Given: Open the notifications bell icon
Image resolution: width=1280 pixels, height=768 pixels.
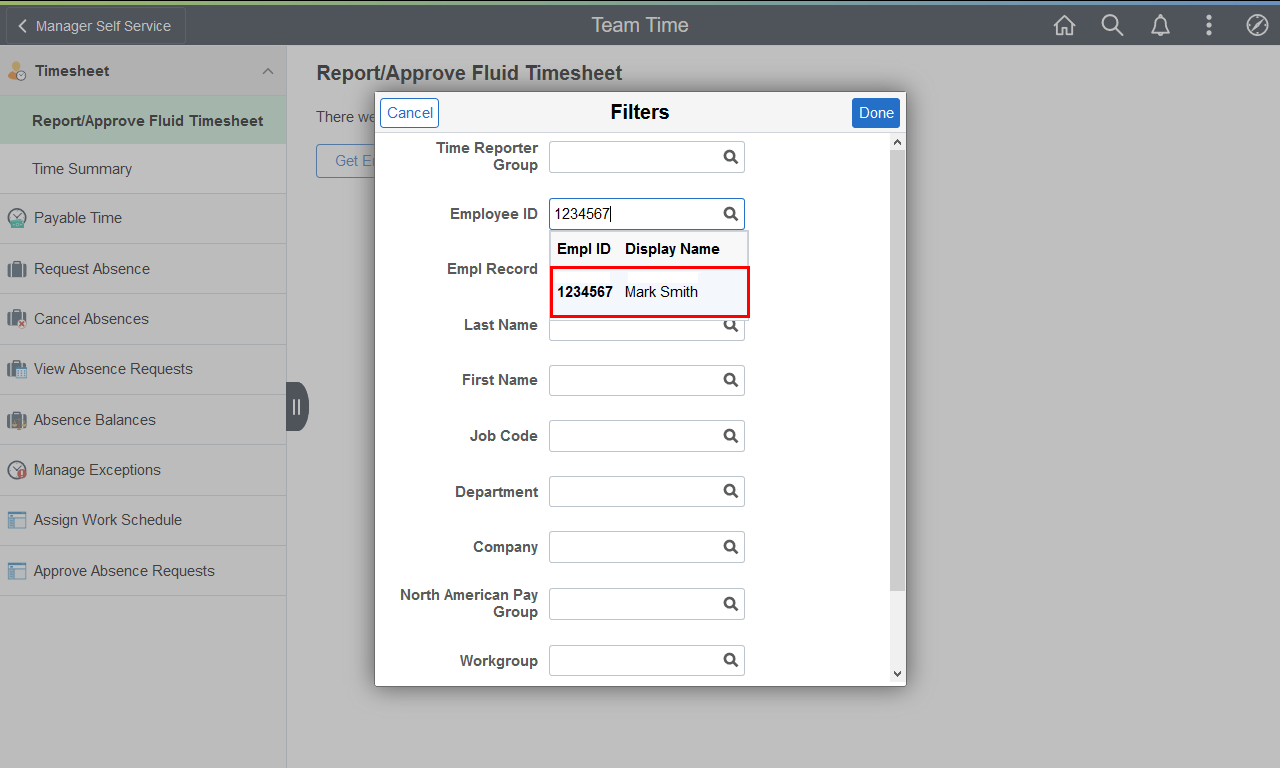Looking at the screenshot, I should [1160, 25].
